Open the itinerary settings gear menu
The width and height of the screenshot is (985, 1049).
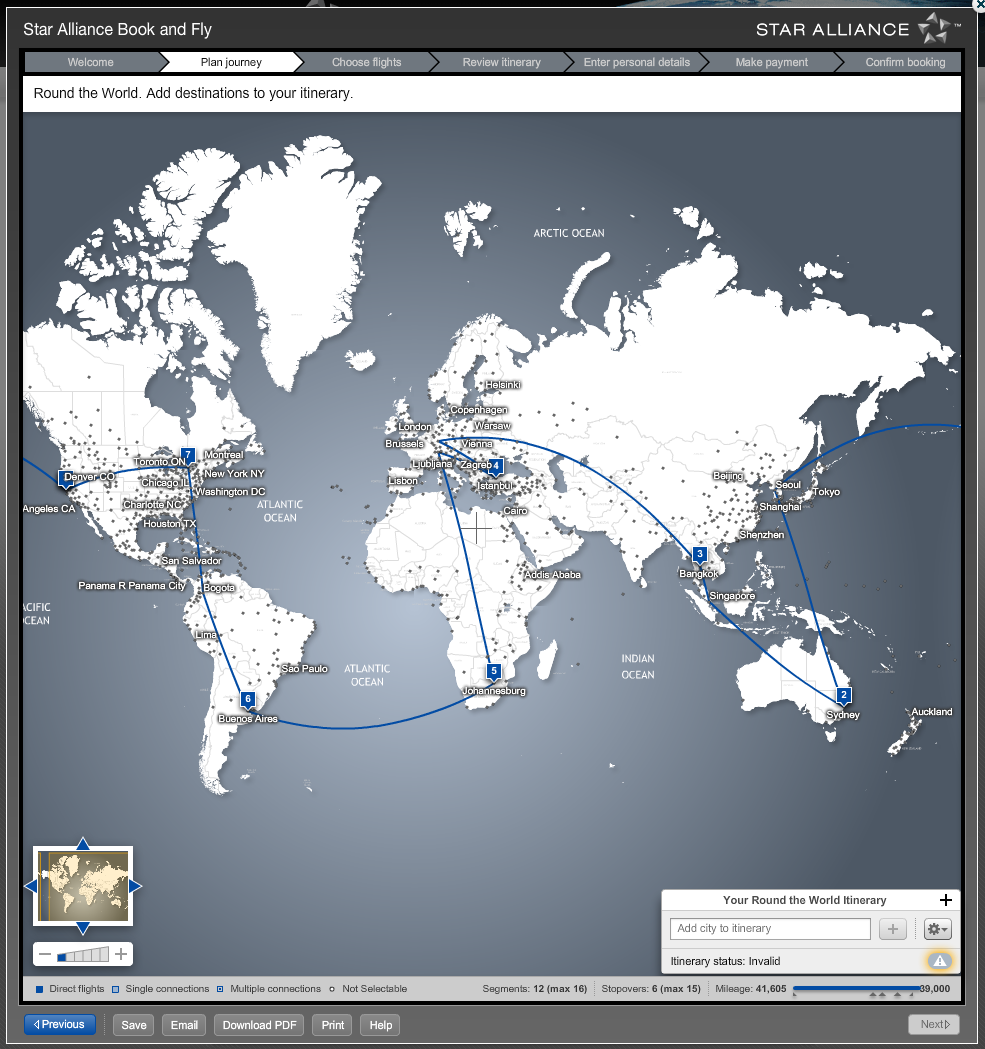[936, 929]
